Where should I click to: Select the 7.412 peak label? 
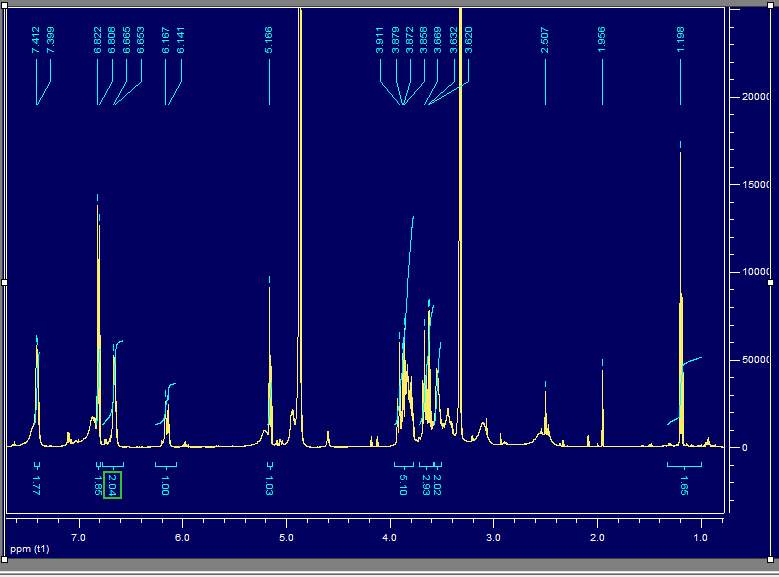36,41
